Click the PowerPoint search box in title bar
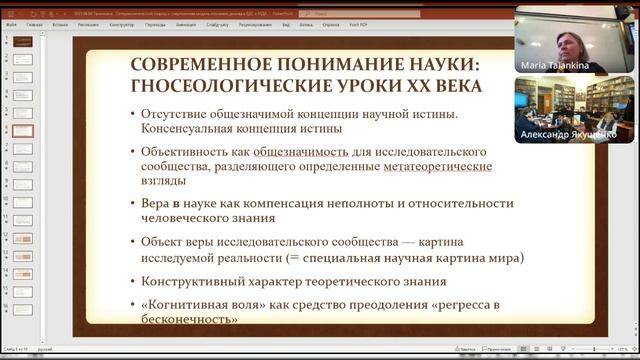 (x=359, y=13)
